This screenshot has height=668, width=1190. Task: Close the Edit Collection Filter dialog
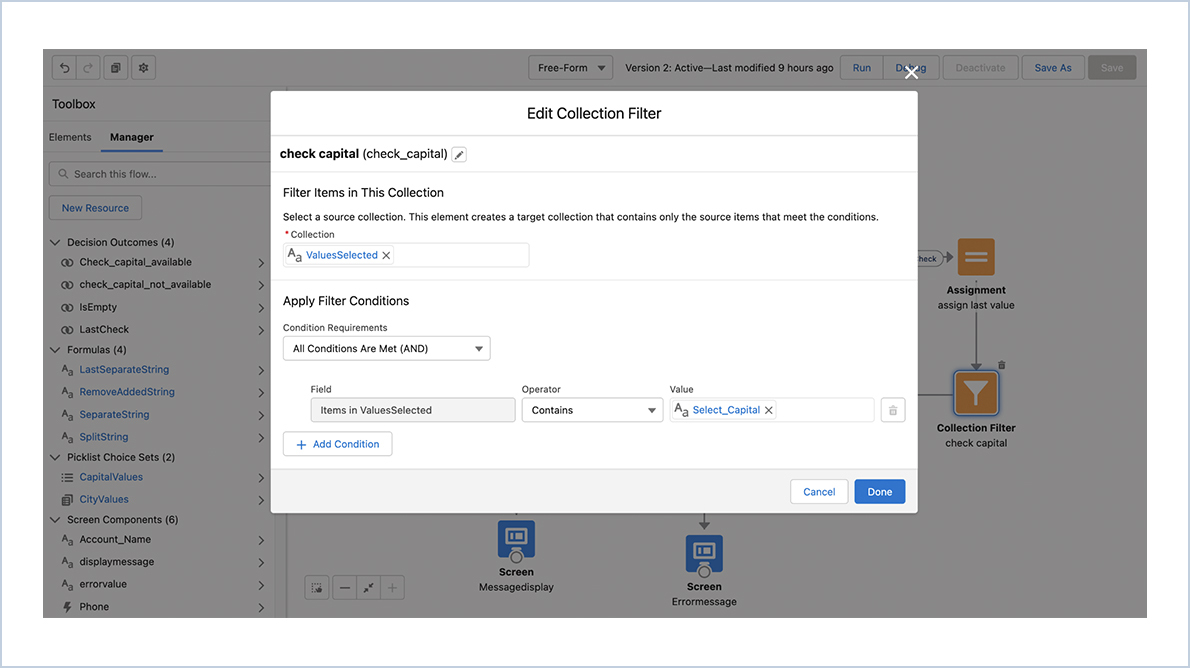coord(911,72)
